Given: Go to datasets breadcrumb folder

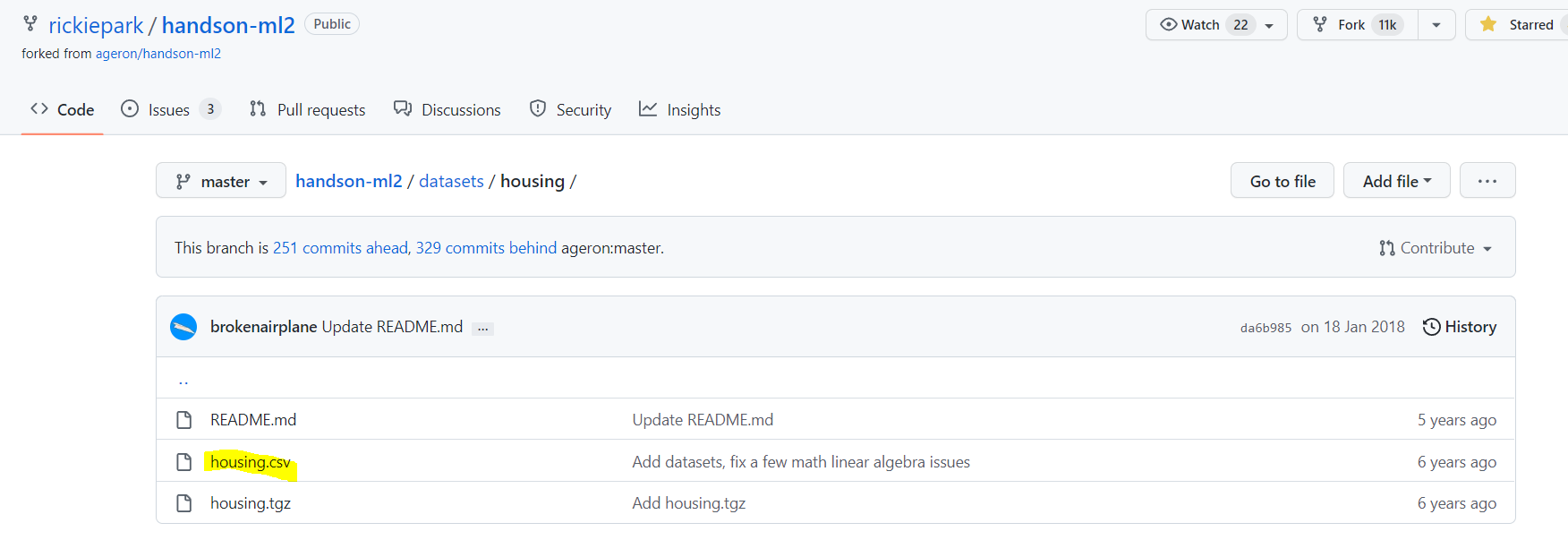Looking at the screenshot, I should (x=451, y=181).
